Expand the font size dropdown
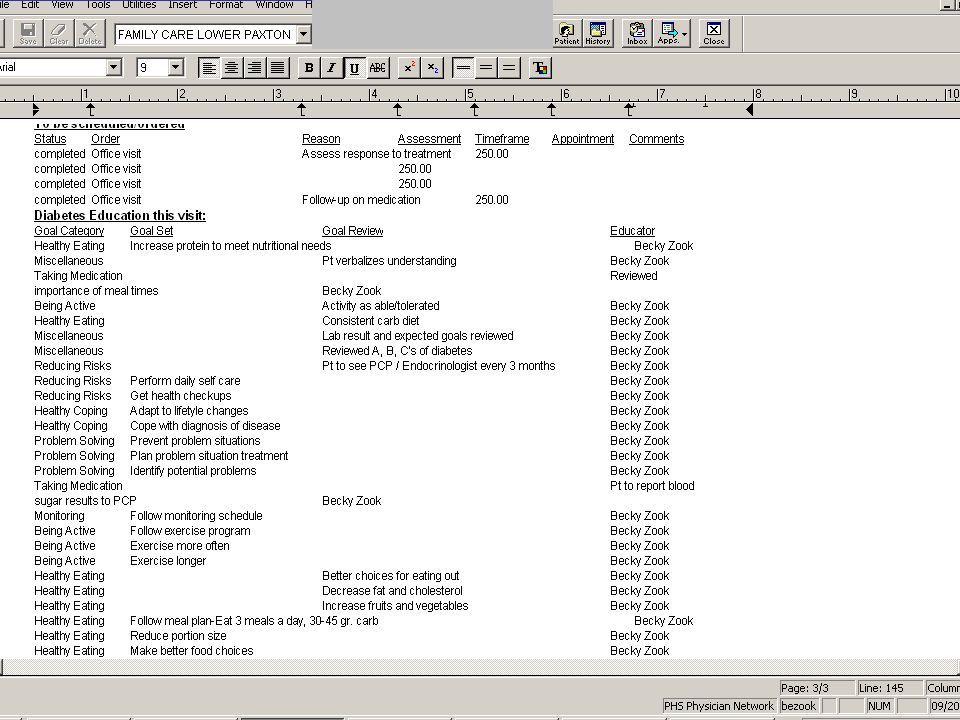 [175, 67]
